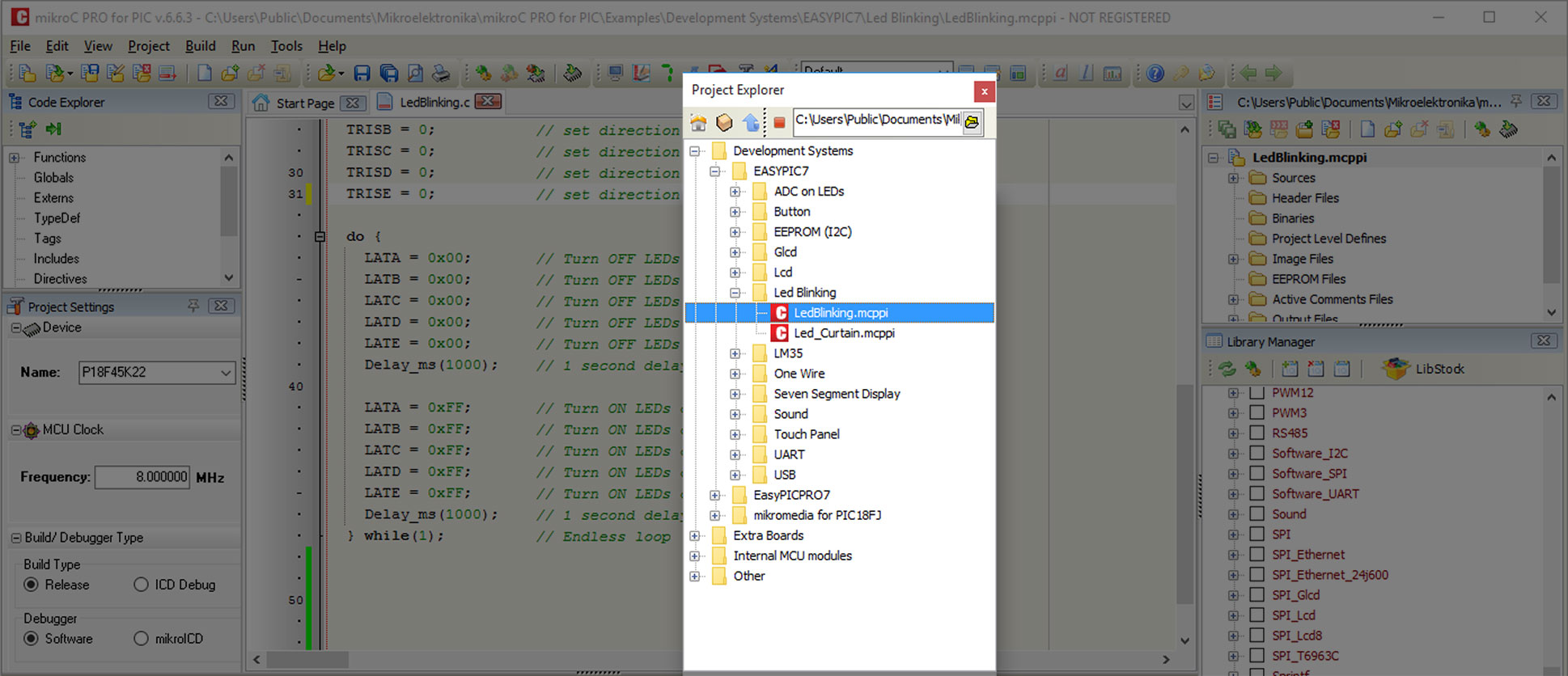Click the Save All toolbar icon
Screen dimensions: 1568x676
388,74
